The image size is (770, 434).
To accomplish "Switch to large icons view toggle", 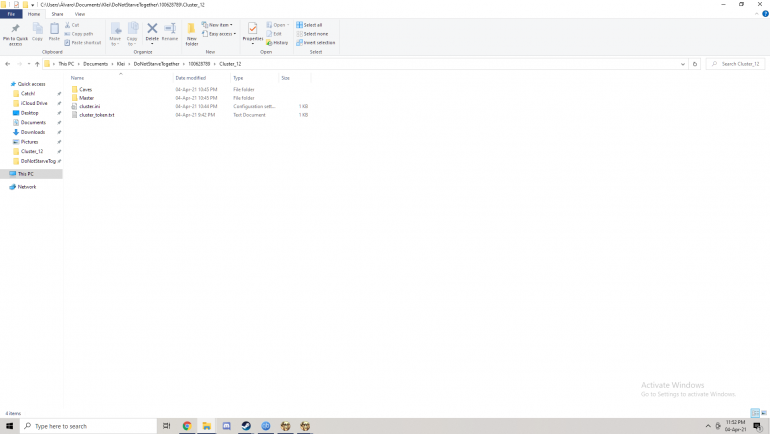I will click(763, 412).
